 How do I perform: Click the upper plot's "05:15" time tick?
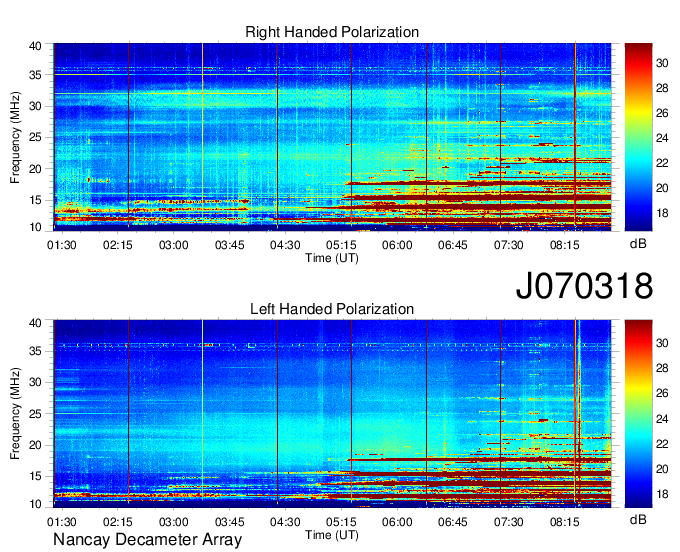pyautogui.click(x=341, y=245)
